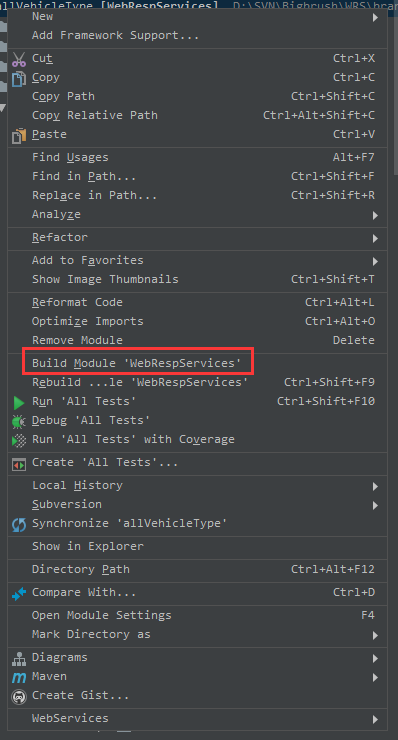Image resolution: width=398 pixels, height=740 pixels.
Task: Expand the Subversion submenu arrow
Action: point(375,505)
